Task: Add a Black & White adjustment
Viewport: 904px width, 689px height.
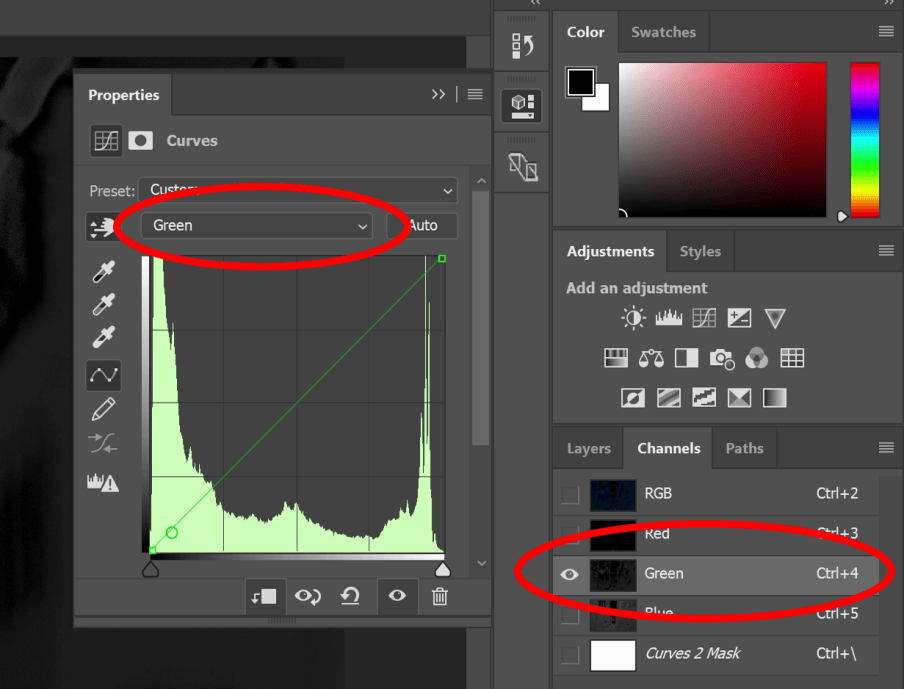Action: click(686, 358)
